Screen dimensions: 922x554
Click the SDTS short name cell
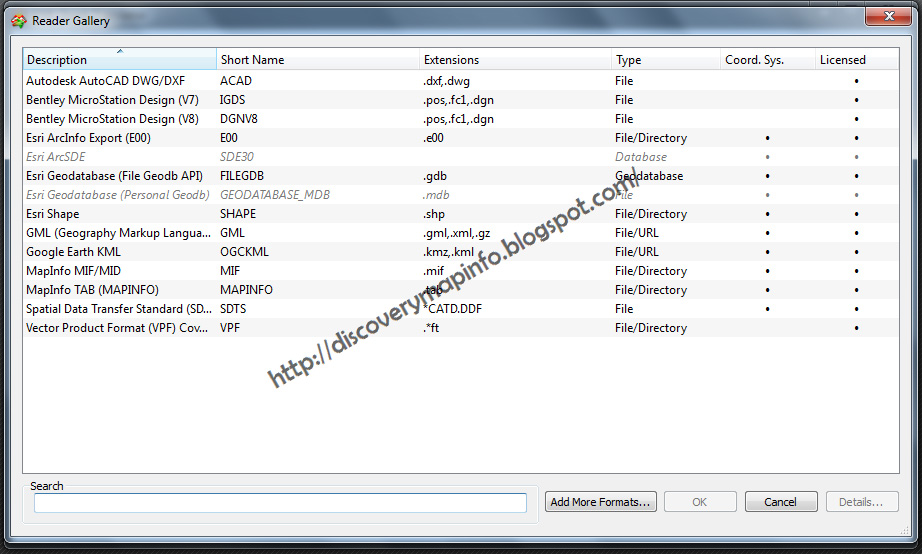tap(233, 309)
